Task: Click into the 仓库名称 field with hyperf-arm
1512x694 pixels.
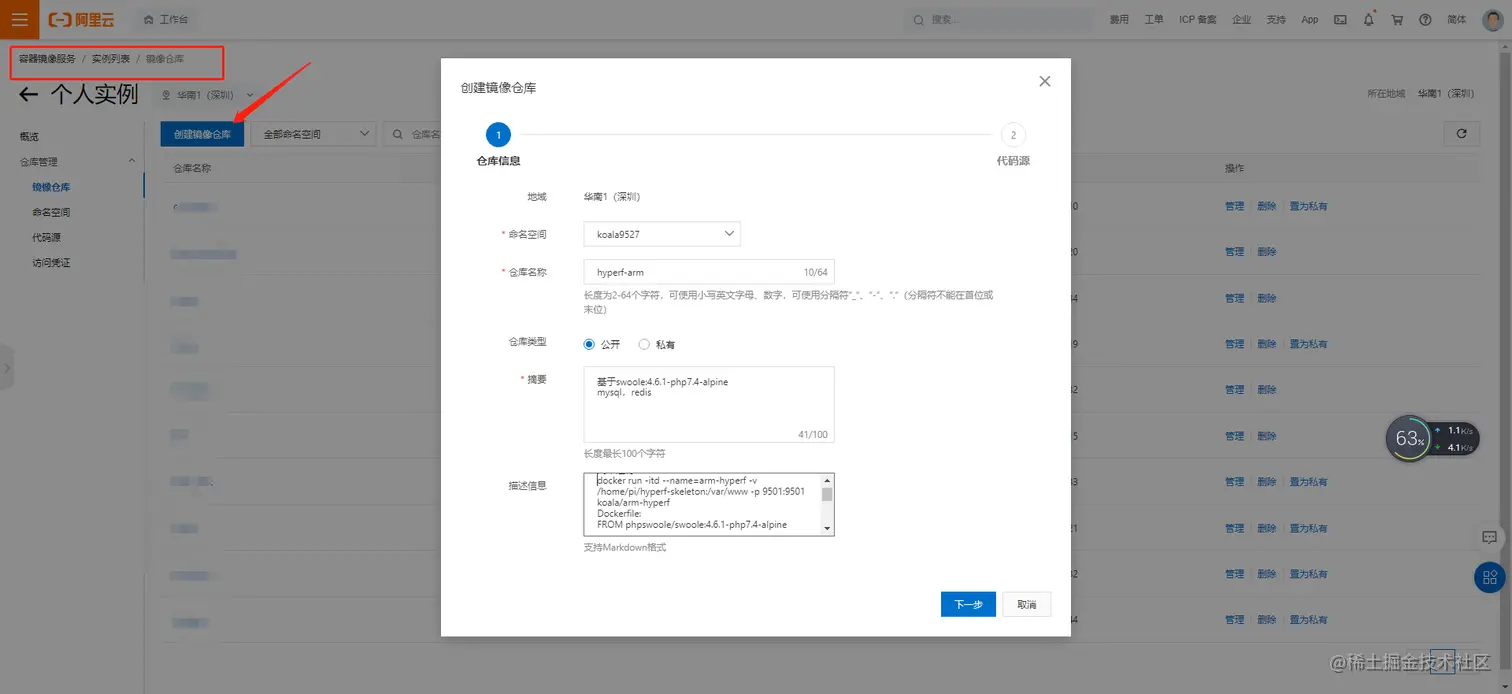Action: (x=709, y=272)
